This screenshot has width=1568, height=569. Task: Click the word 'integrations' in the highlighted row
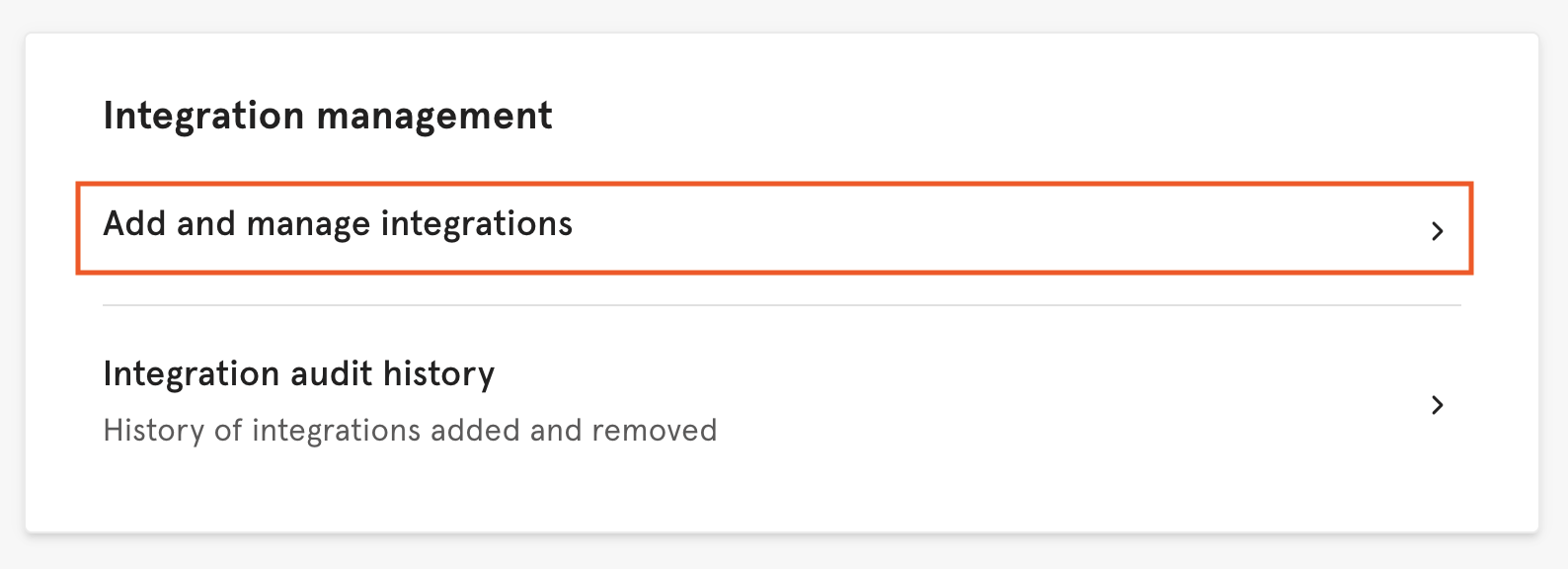tap(476, 224)
